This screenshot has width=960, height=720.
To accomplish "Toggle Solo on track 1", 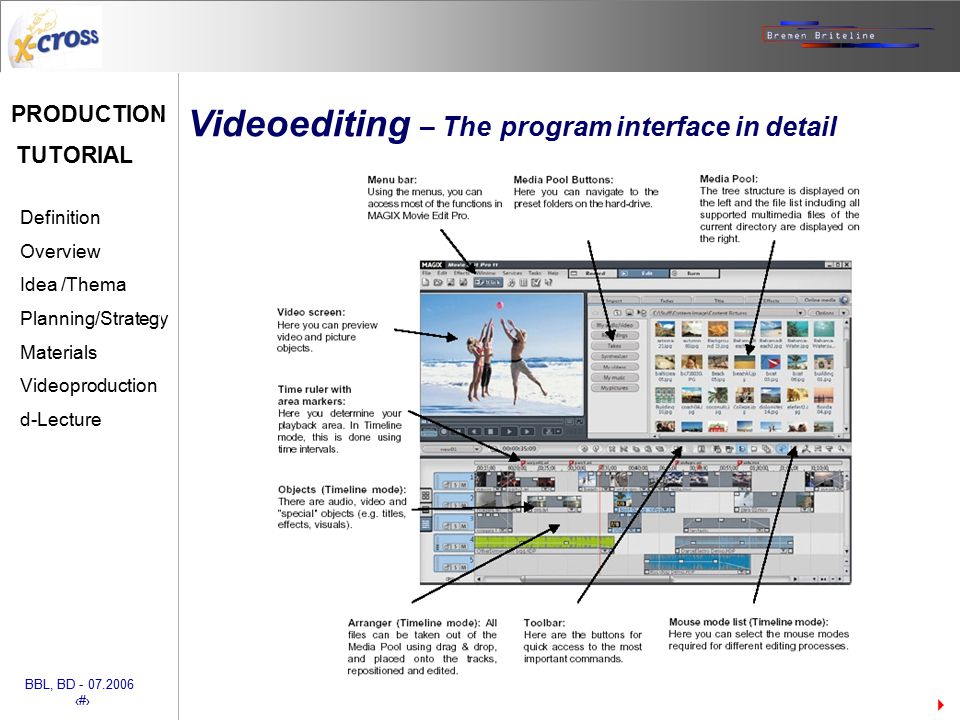I will (x=455, y=485).
